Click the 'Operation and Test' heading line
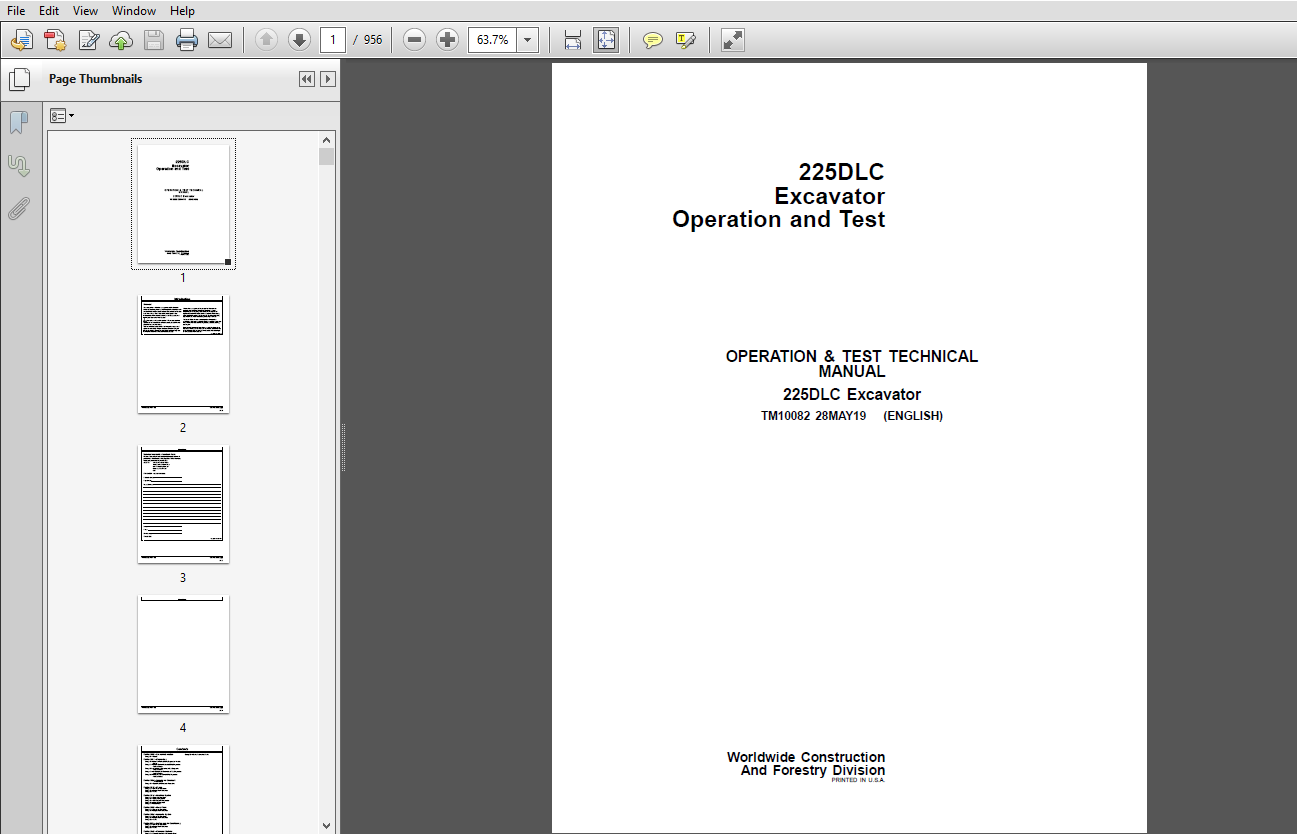1297x834 pixels. (779, 219)
